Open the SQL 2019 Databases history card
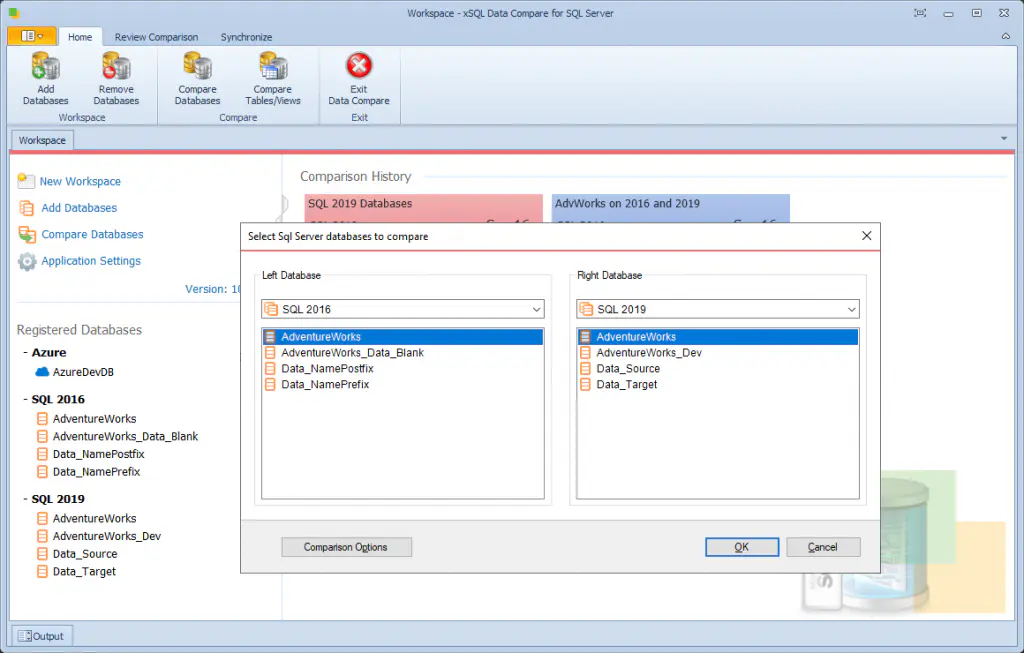1024x653 pixels. 423,208
